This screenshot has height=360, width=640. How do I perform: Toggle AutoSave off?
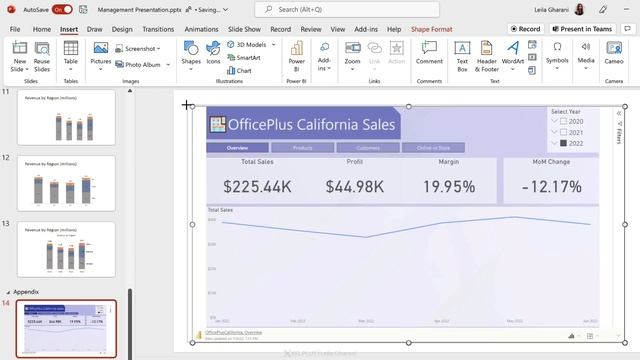click(x=62, y=9)
